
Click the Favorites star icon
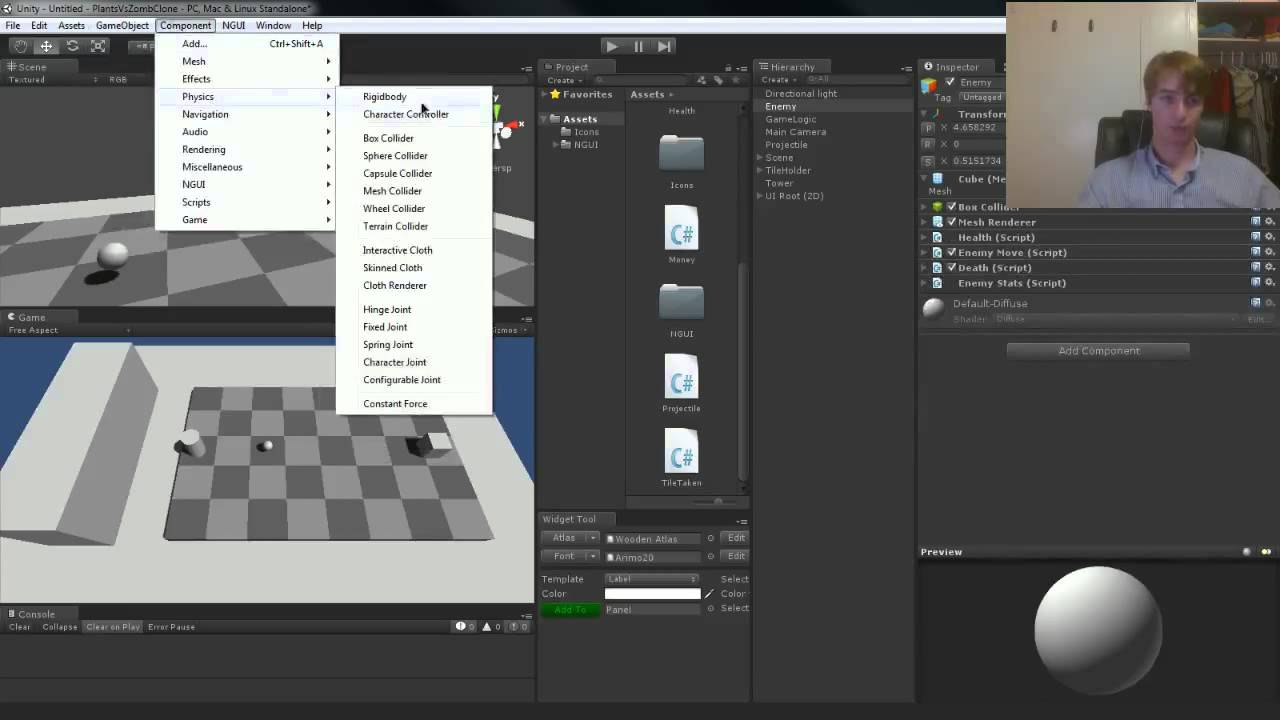click(x=553, y=94)
